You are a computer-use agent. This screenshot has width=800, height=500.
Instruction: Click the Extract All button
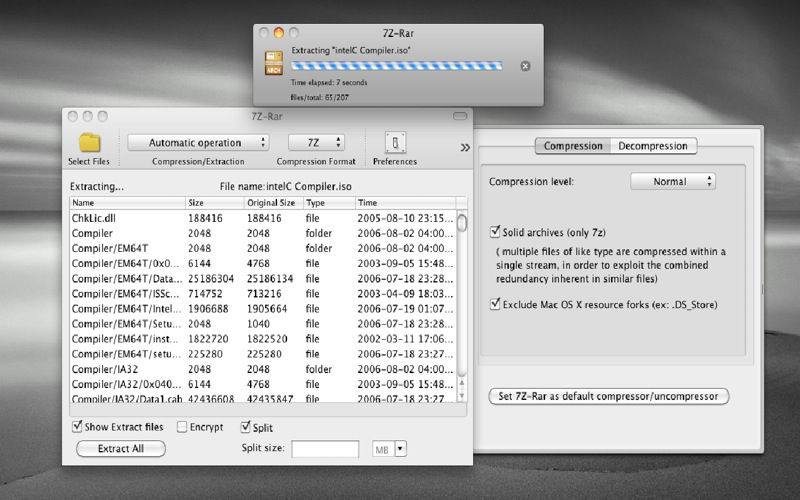[121, 448]
